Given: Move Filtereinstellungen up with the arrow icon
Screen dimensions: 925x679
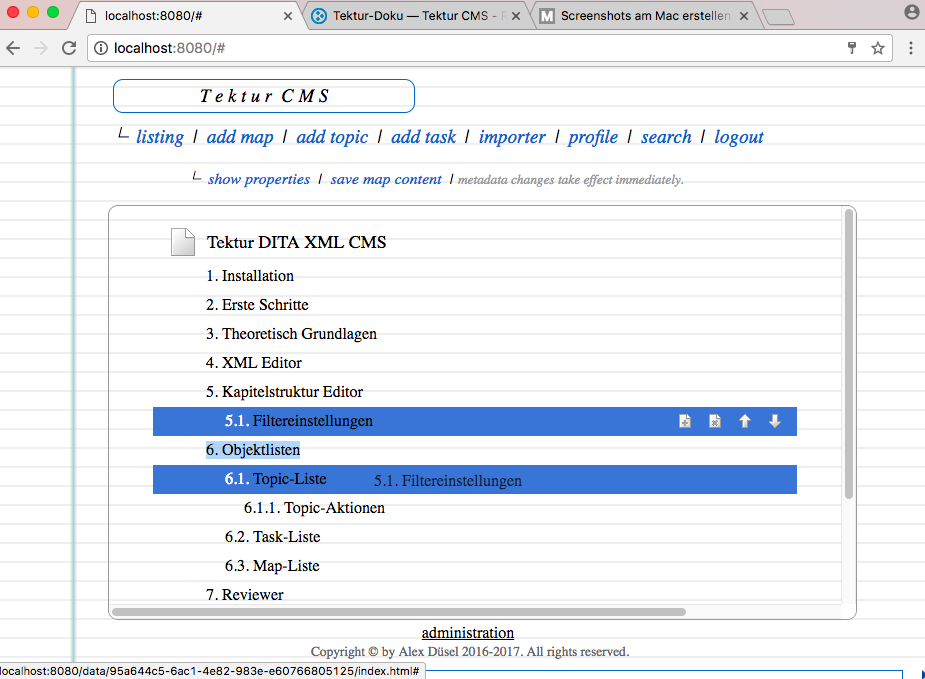Looking at the screenshot, I should [744, 422].
